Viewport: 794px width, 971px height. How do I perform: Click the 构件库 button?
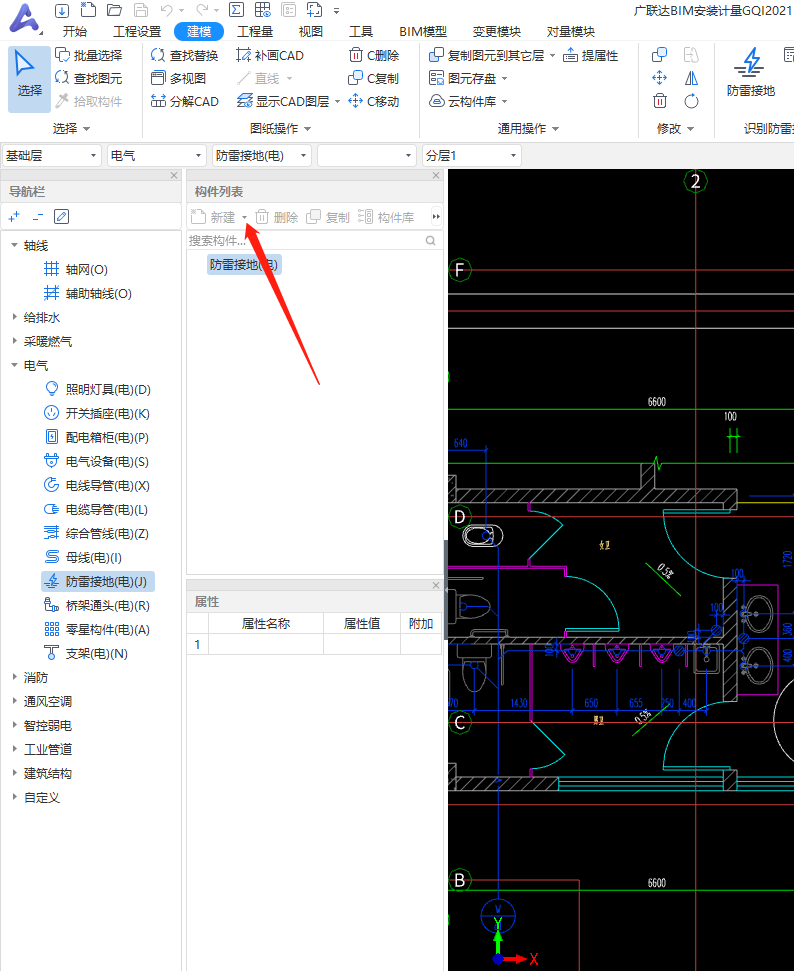pos(386,217)
